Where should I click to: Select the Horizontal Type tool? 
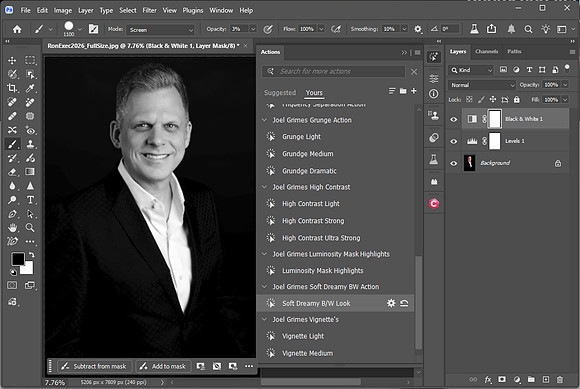point(30,200)
